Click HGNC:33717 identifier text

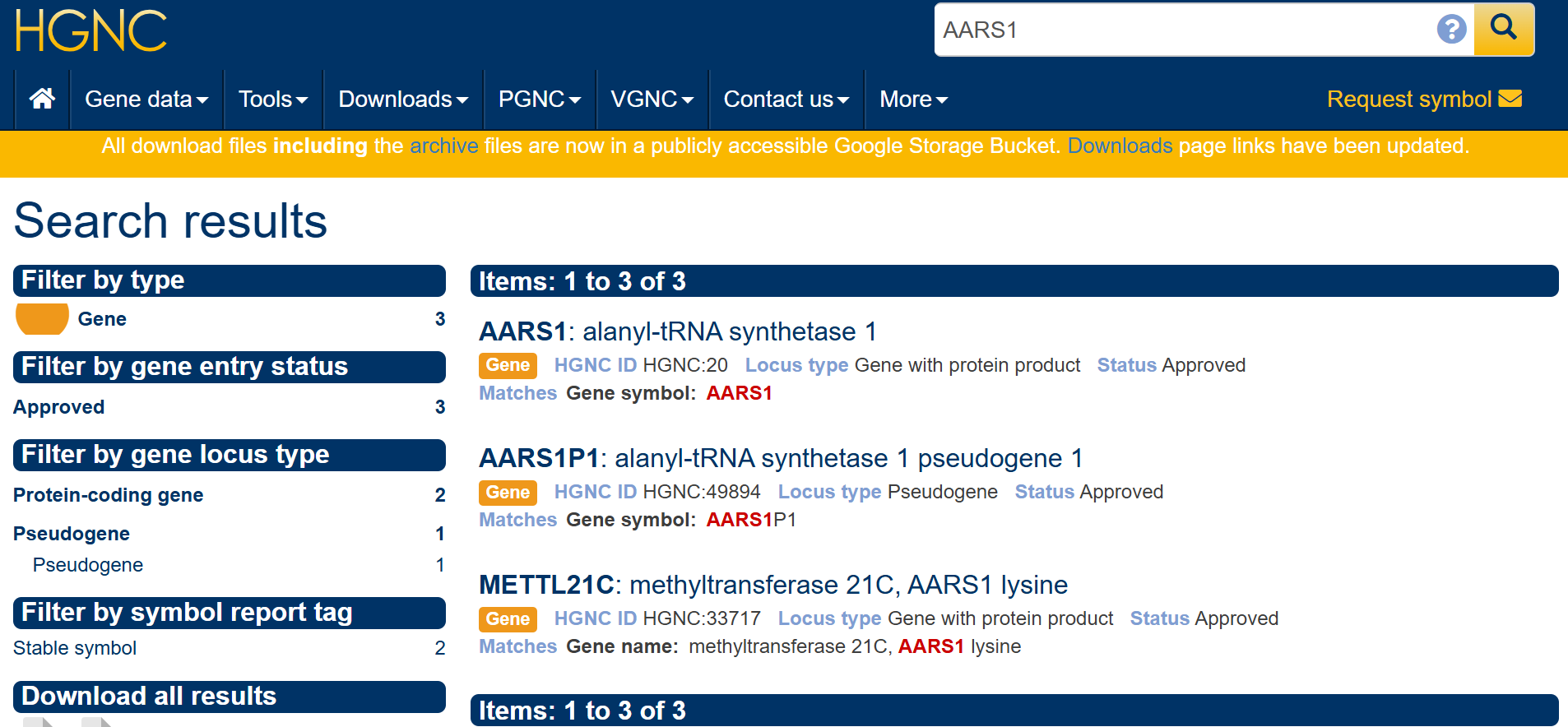tap(702, 618)
